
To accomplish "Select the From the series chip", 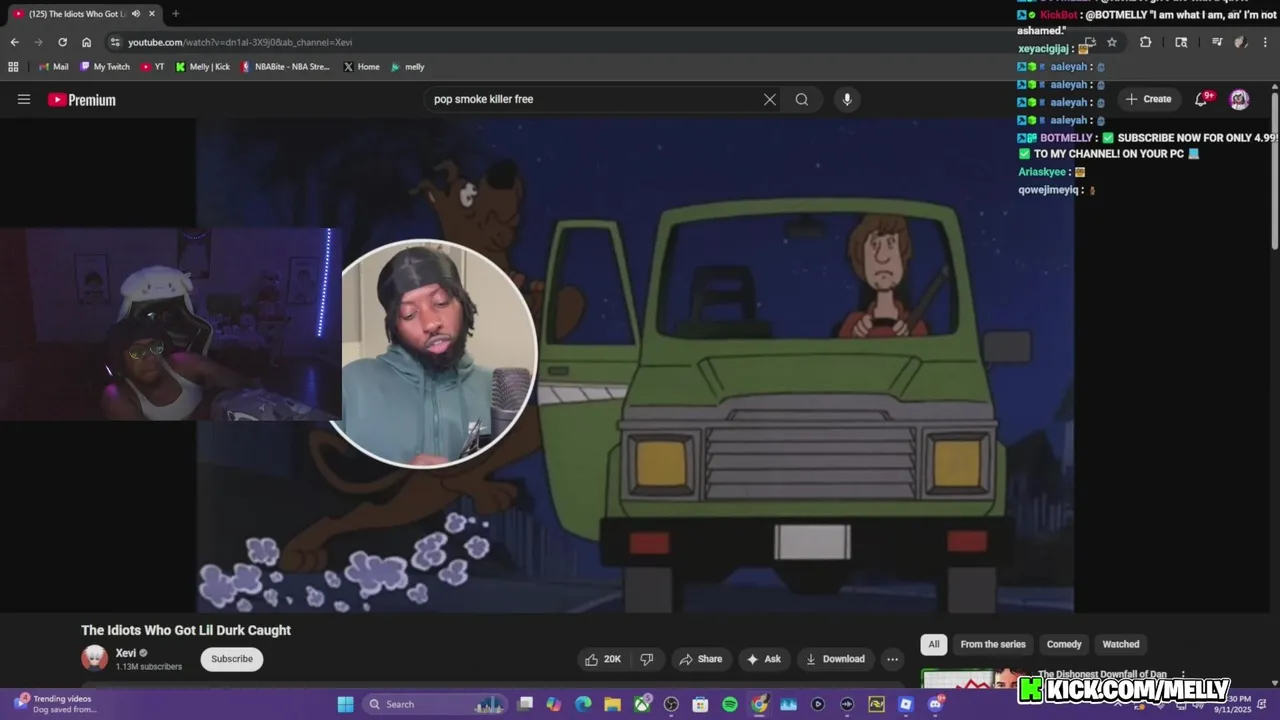I will point(993,644).
